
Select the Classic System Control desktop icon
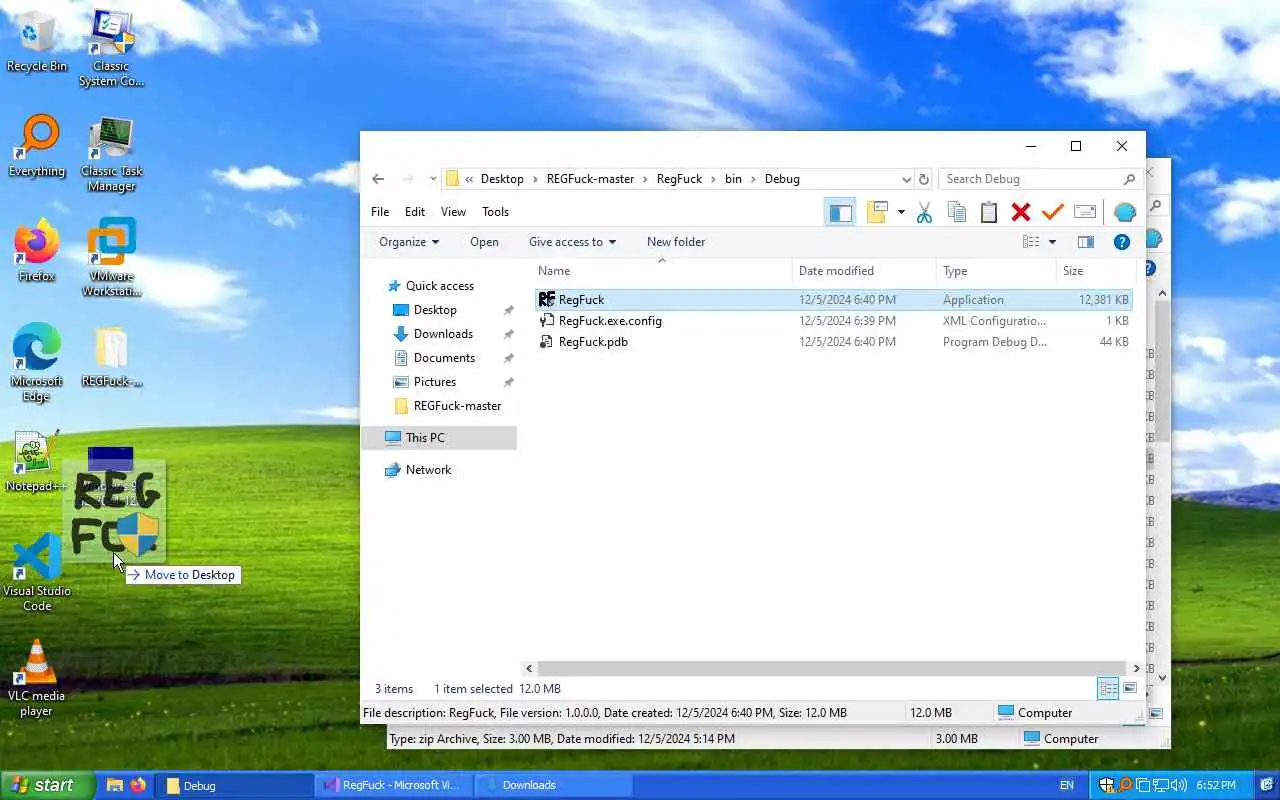tap(112, 48)
